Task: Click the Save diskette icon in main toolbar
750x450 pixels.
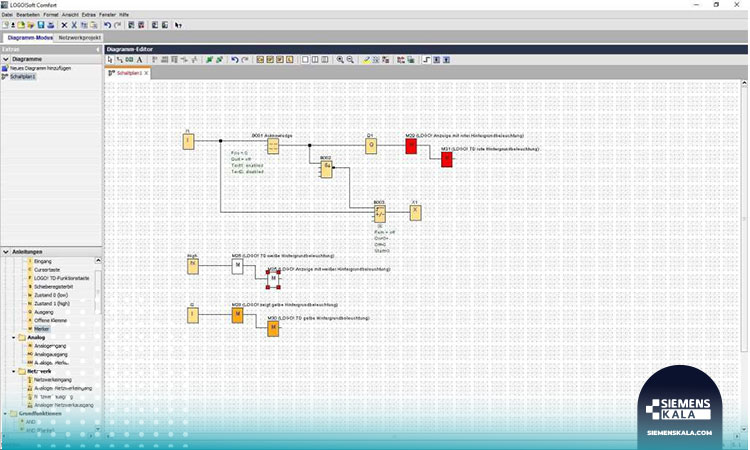Action: [41, 25]
